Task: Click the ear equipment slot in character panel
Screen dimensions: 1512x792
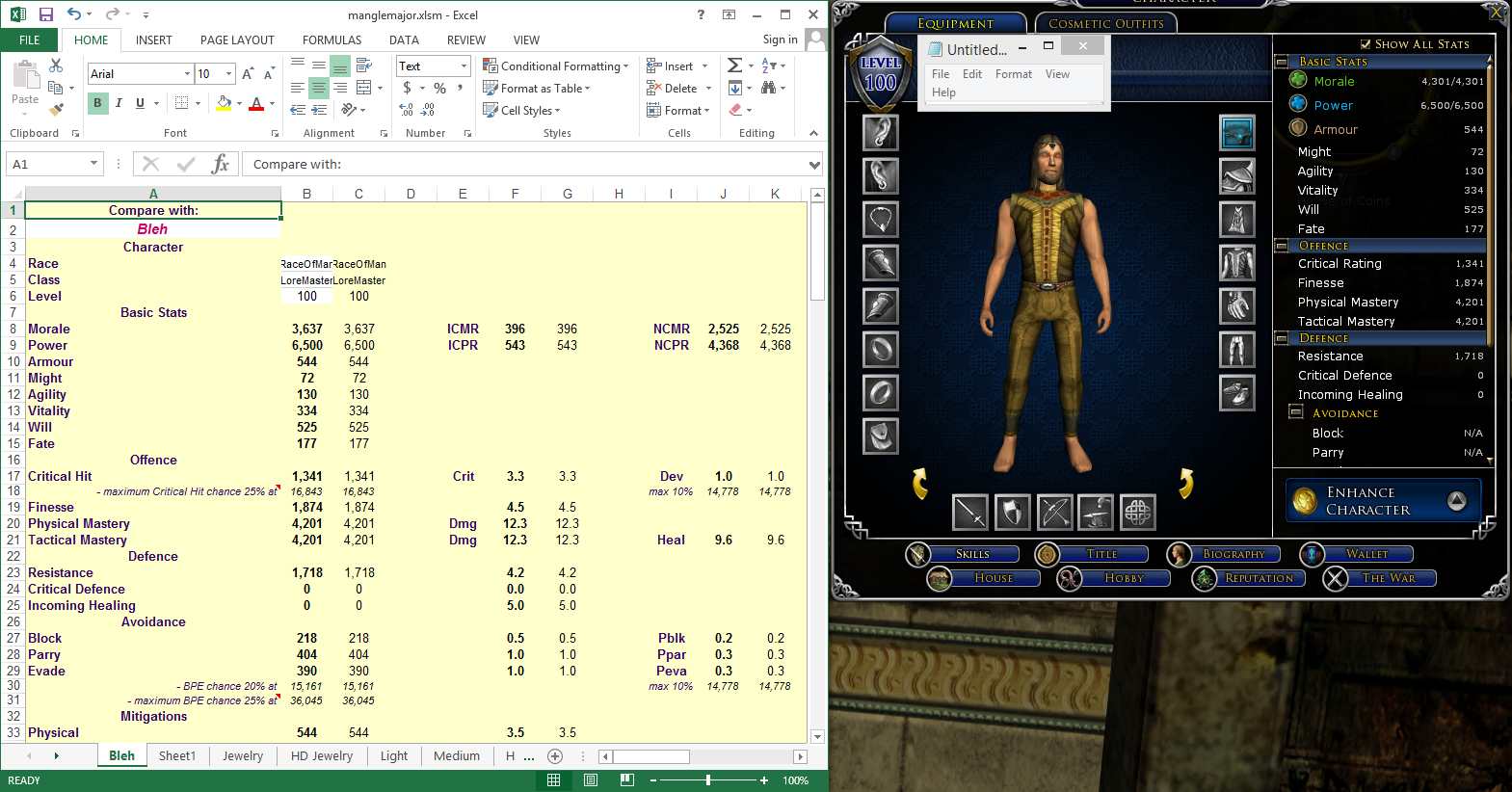Action: click(x=880, y=132)
